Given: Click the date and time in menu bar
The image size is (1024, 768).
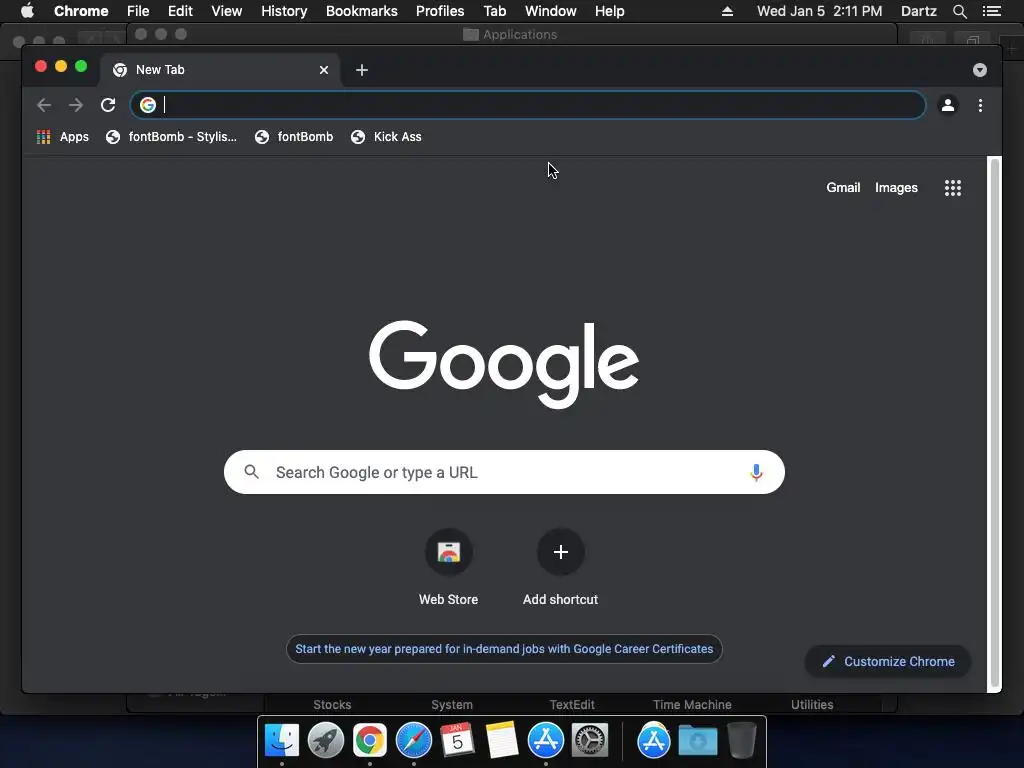Looking at the screenshot, I should [820, 11].
